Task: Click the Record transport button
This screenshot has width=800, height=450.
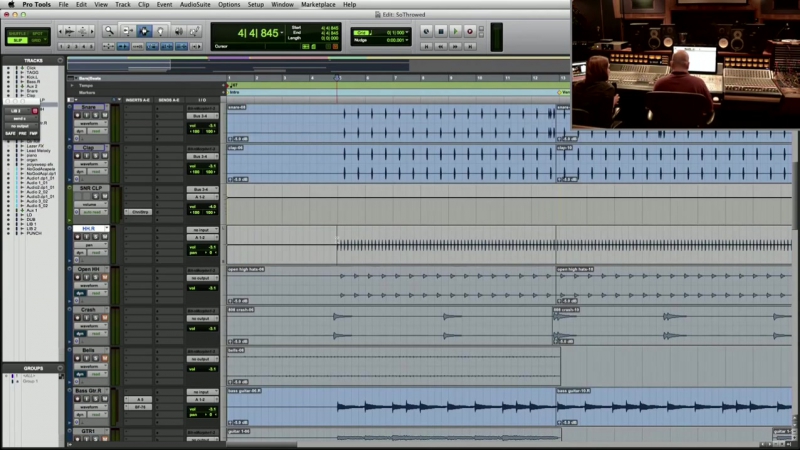Action: tap(470, 32)
